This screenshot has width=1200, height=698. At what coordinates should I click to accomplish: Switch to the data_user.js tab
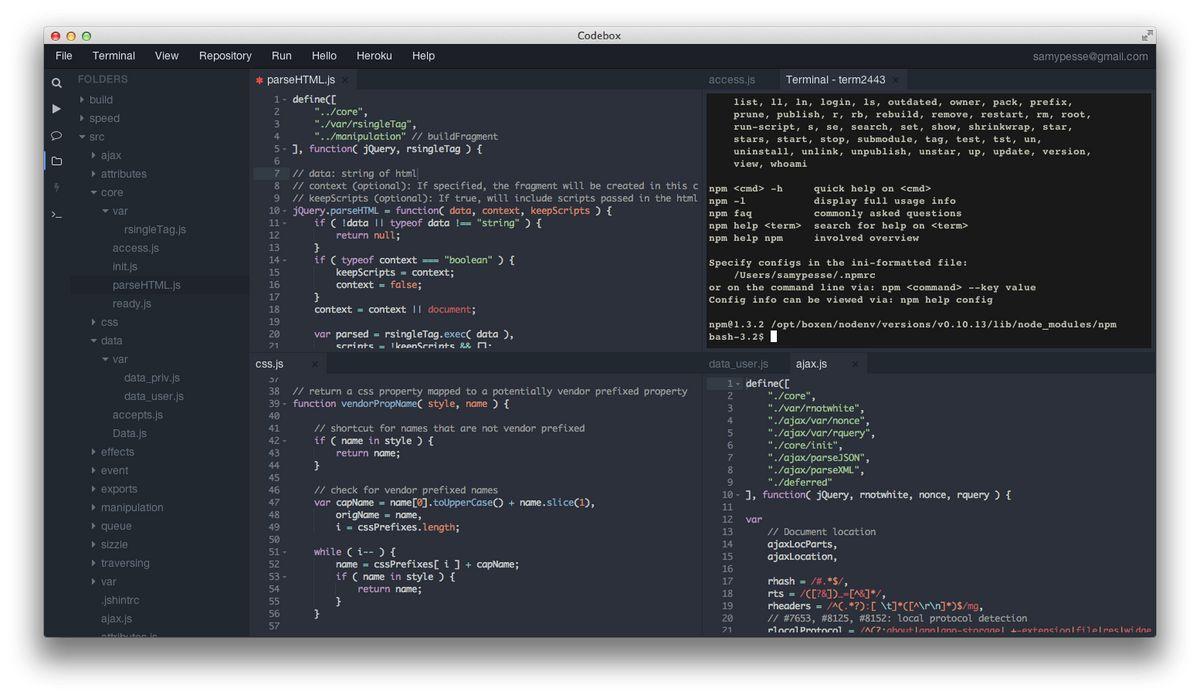(739, 364)
